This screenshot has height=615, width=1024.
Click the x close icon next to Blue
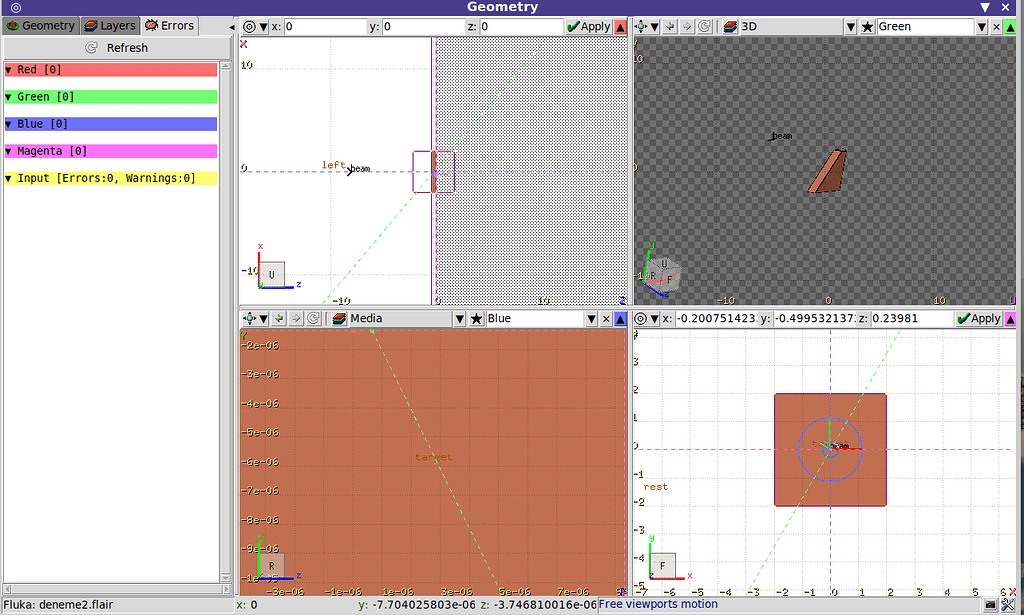(x=606, y=319)
